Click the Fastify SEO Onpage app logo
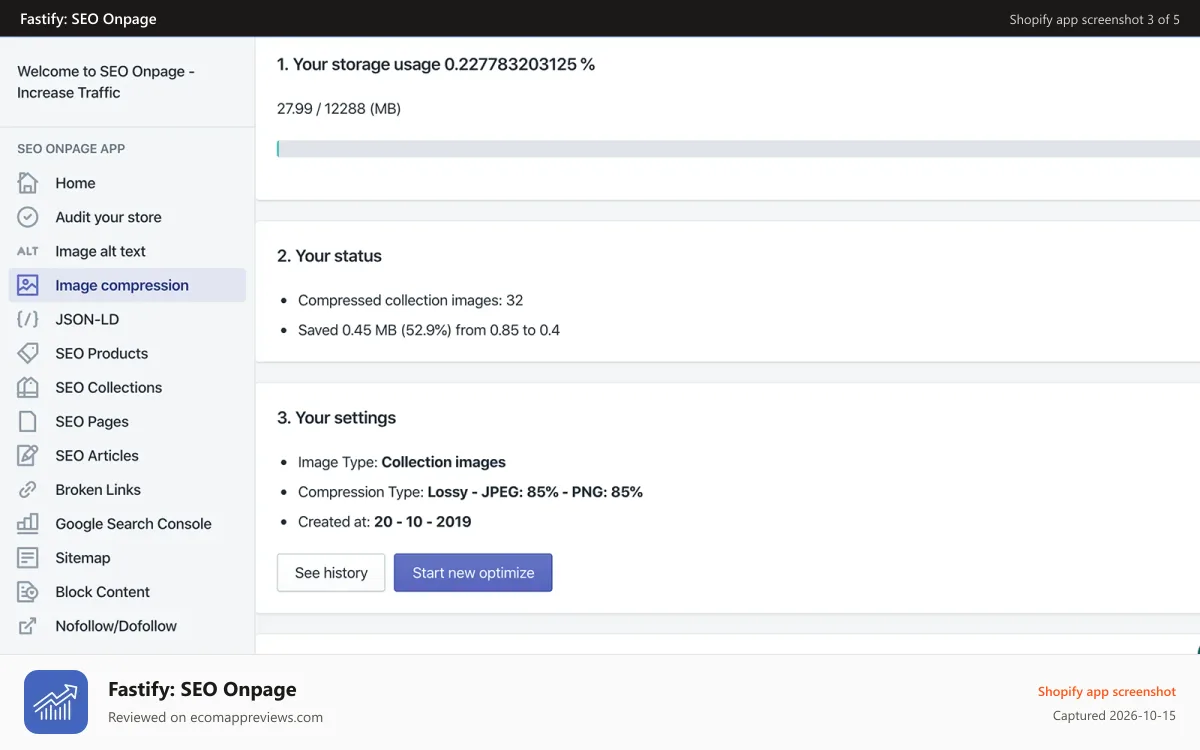1200x750 pixels. 56,702
